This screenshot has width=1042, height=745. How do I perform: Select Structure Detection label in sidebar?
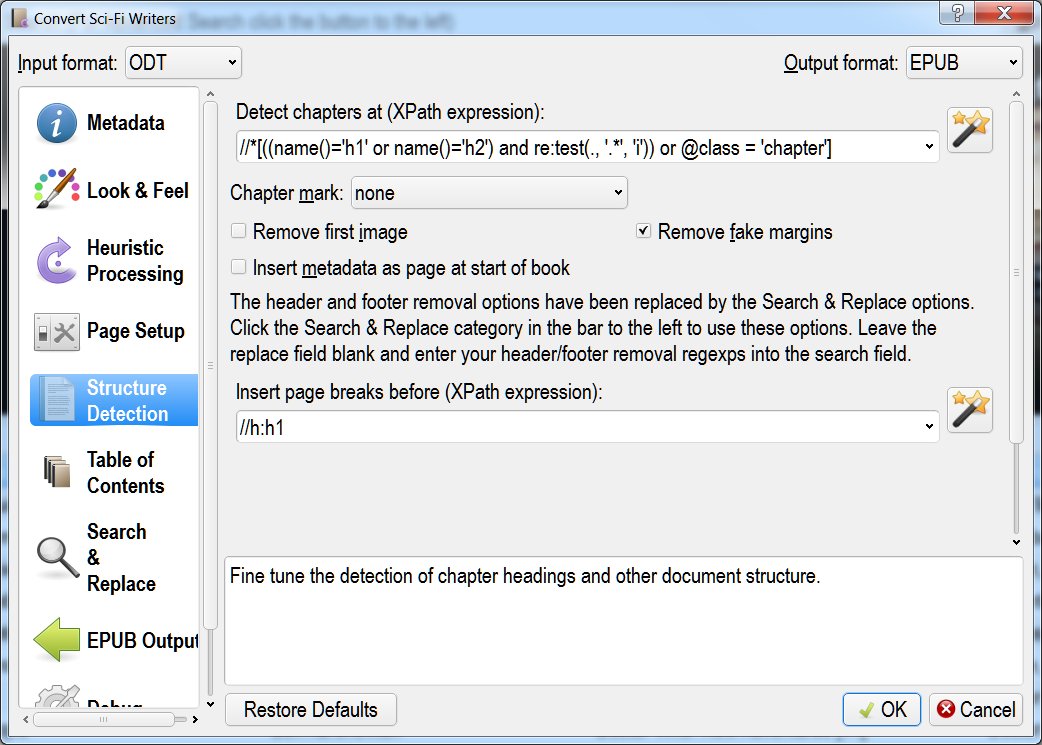tap(127, 401)
